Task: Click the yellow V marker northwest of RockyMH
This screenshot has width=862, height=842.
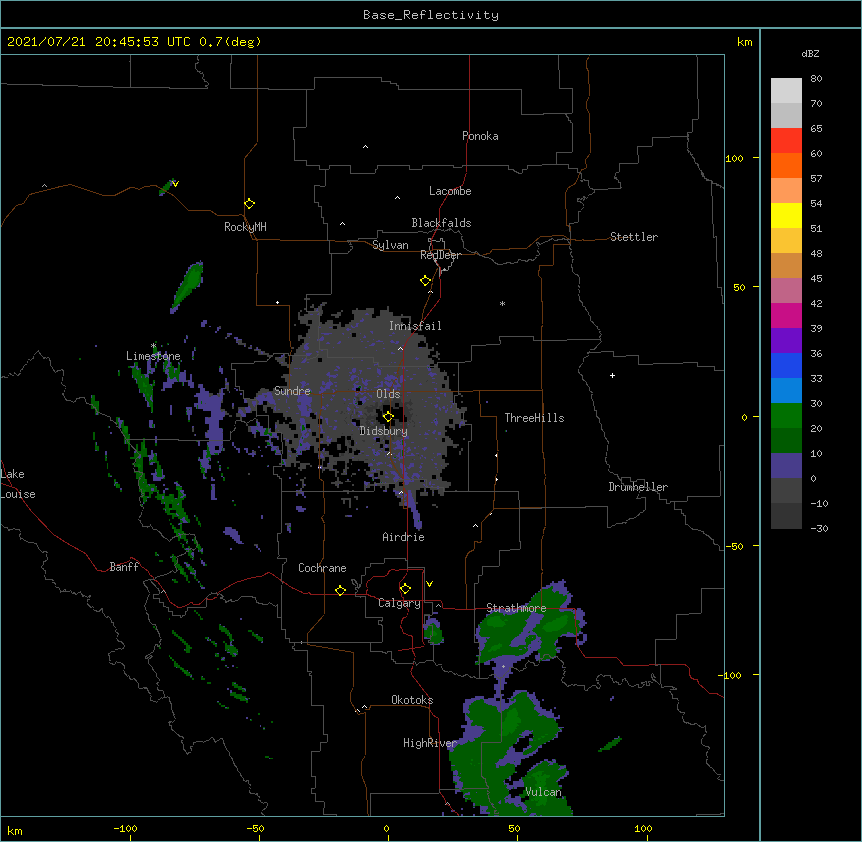Action: 175,184
